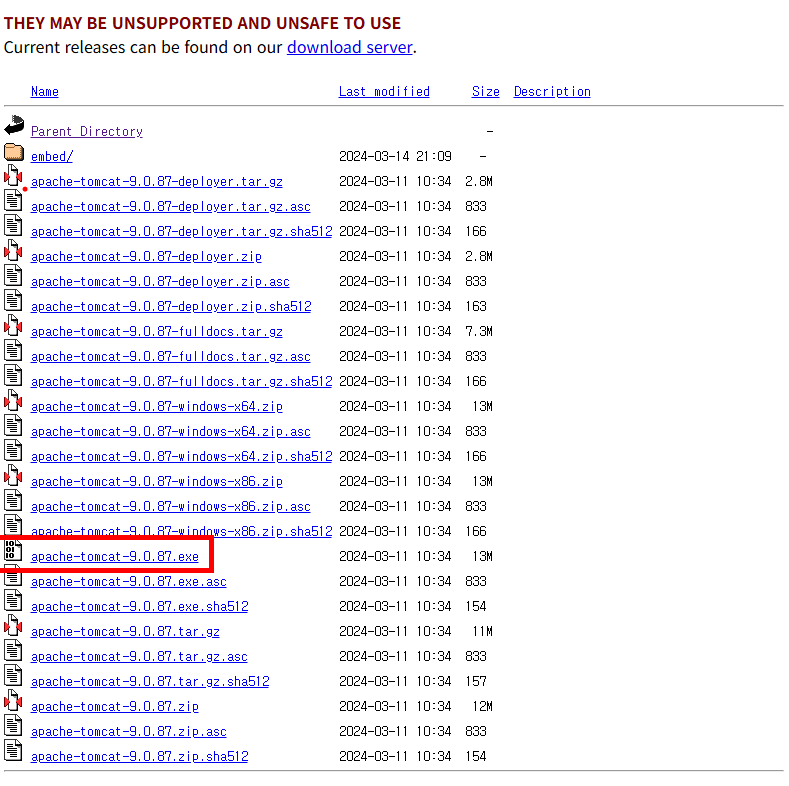Image resolution: width=789 pixels, height=786 pixels.
Task: Click the 2024-03-14 21:09 date for embed/
Action: pos(395,156)
